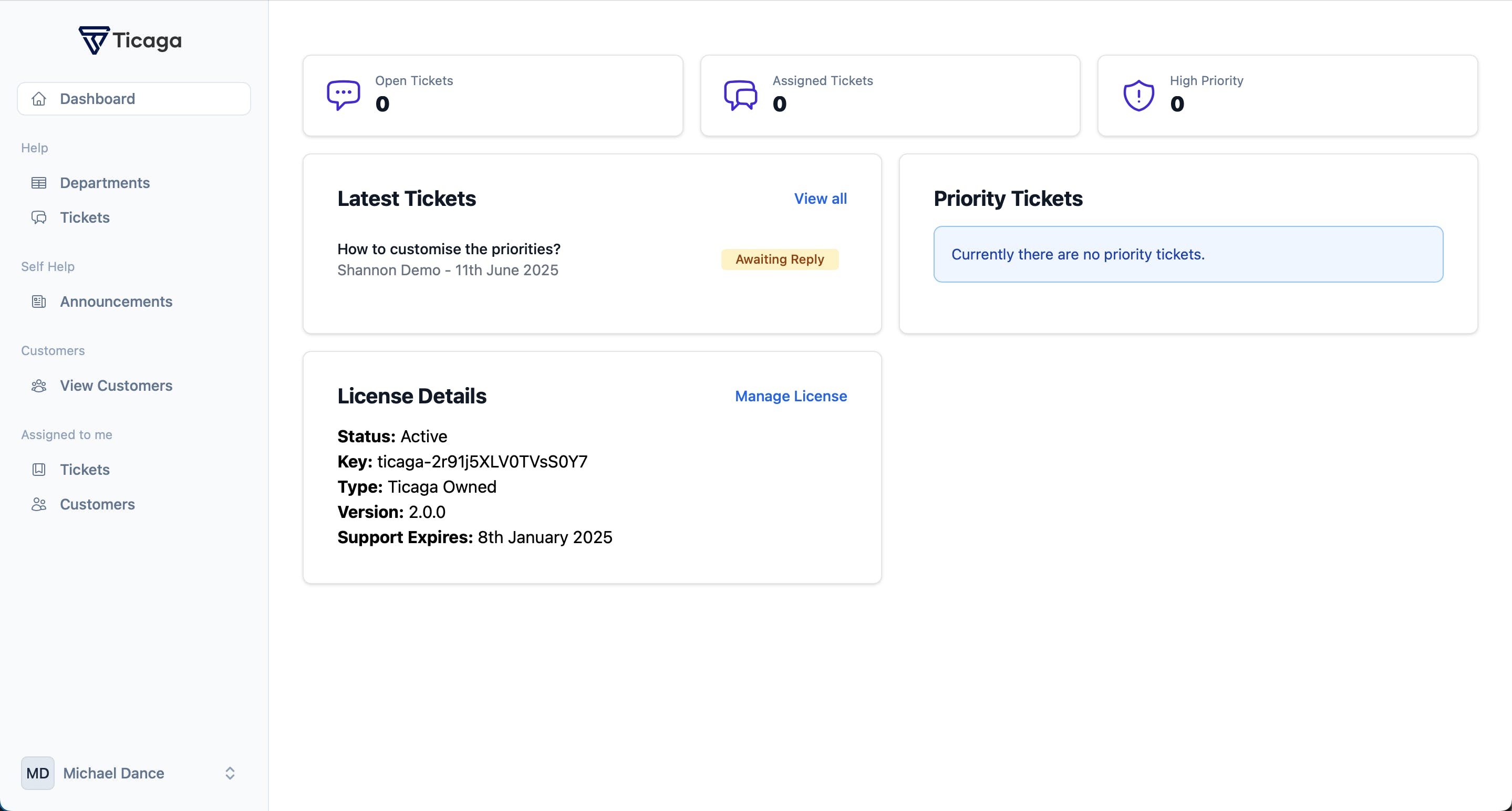Click the Departments table icon

tap(39, 183)
